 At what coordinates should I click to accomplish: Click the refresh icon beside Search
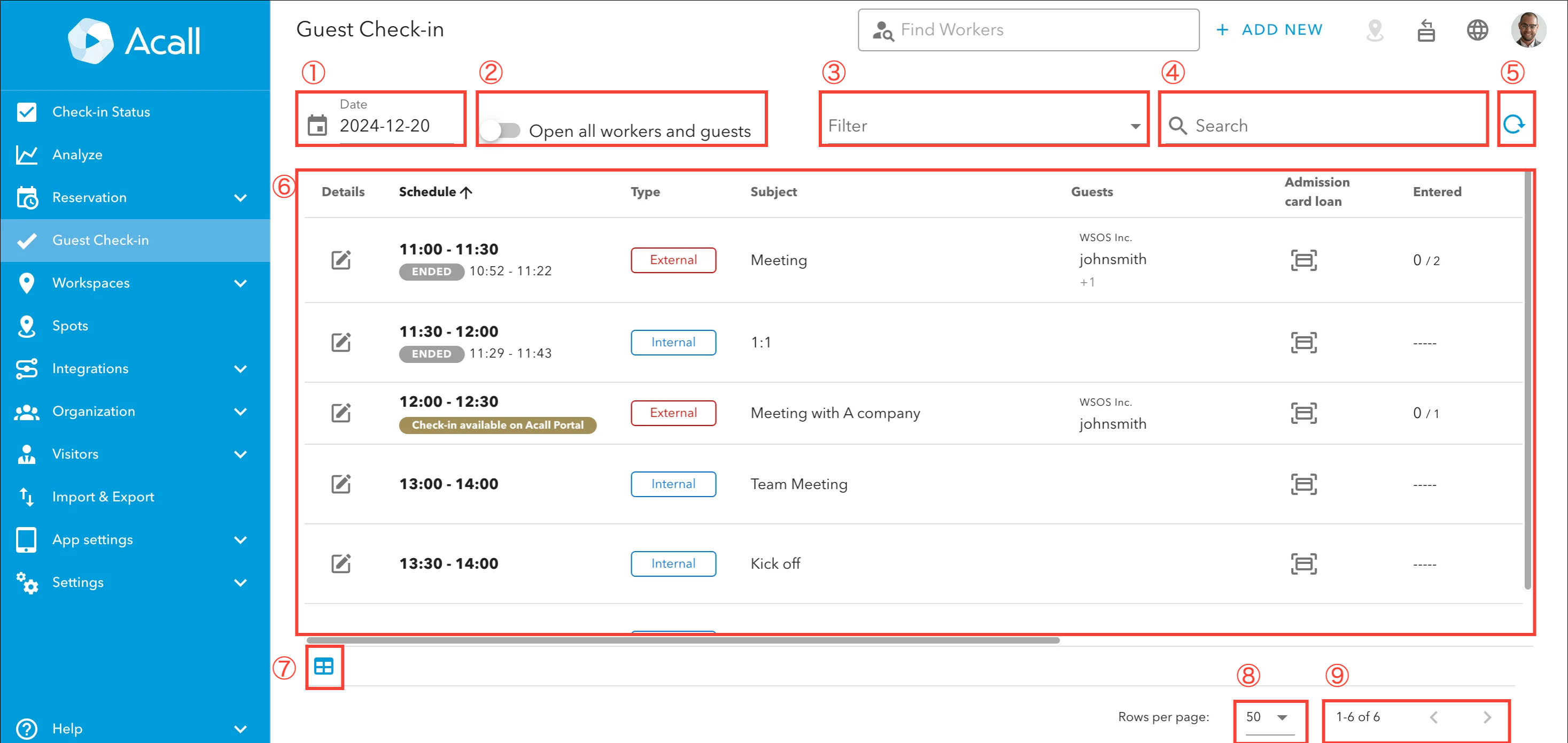pos(1514,125)
